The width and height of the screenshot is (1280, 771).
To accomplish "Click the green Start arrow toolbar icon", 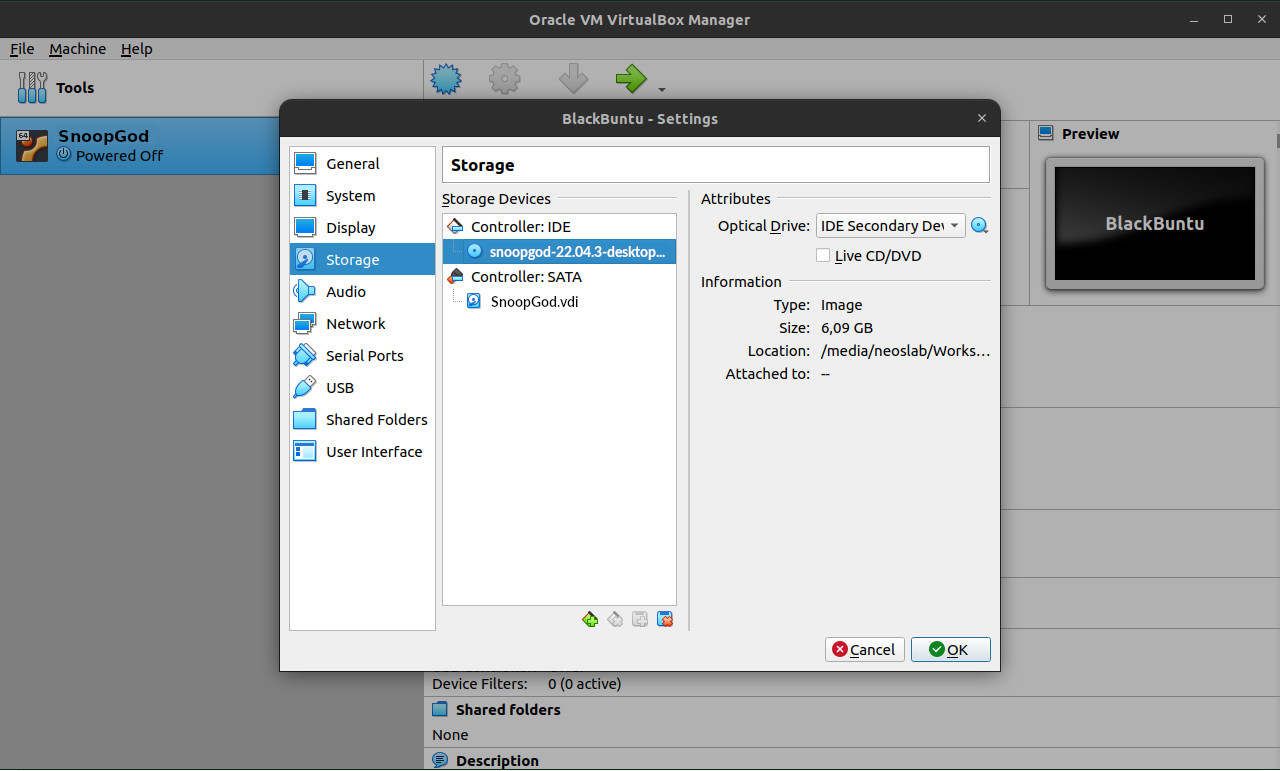I will 631,79.
